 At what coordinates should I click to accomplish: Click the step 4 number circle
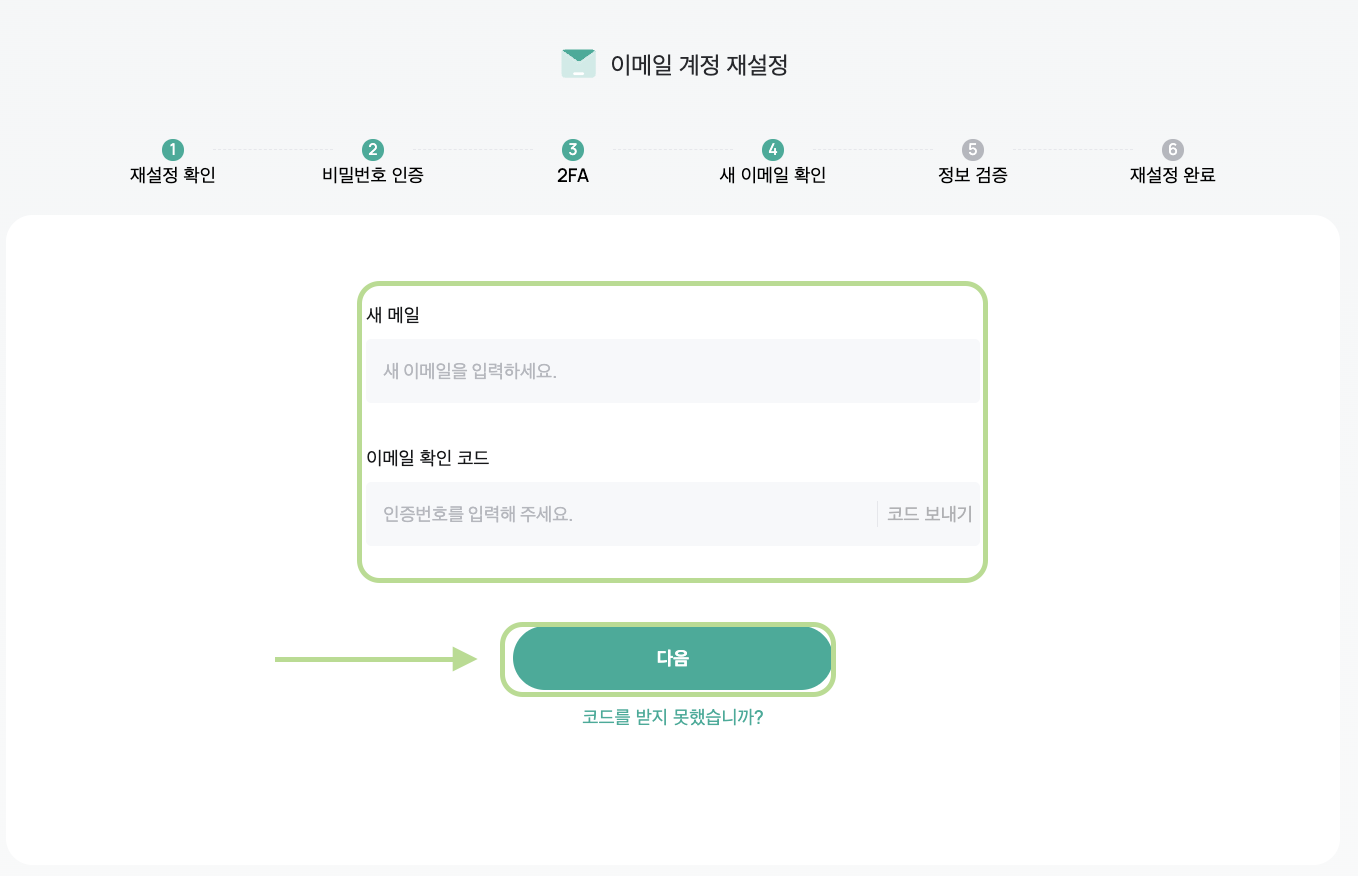(772, 150)
